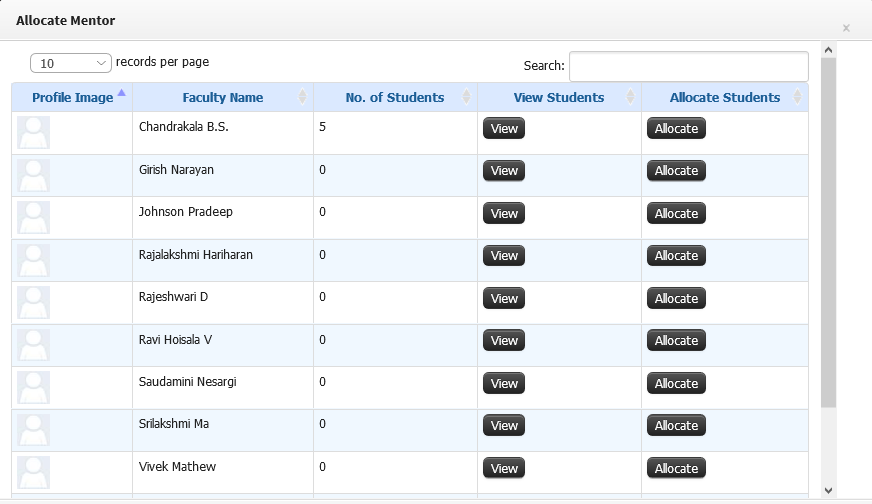This screenshot has height=504, width=872.
Task: Sort by No. of Students header
Action: coord(395,97)
